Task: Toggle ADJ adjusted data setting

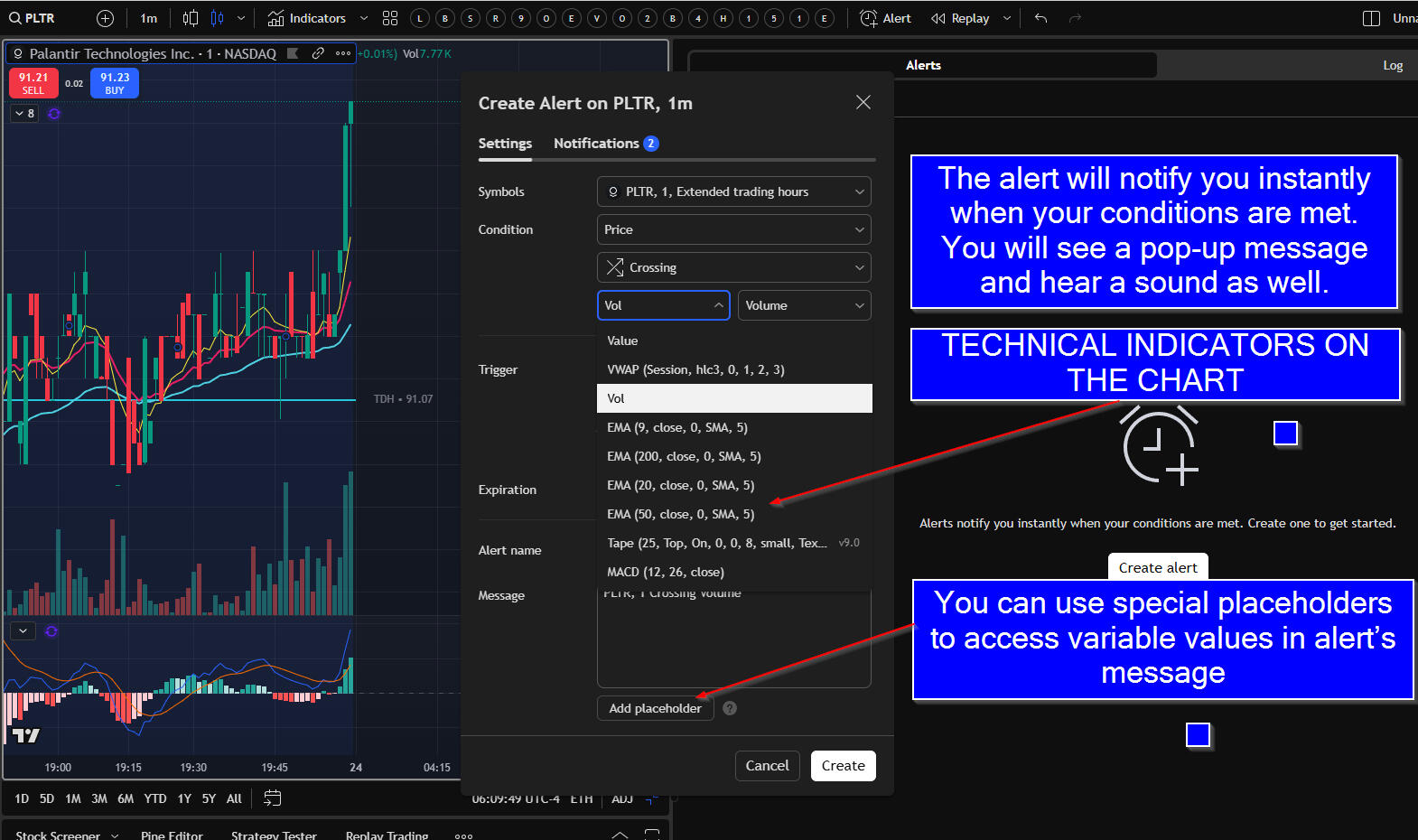Action: point(622,798)
